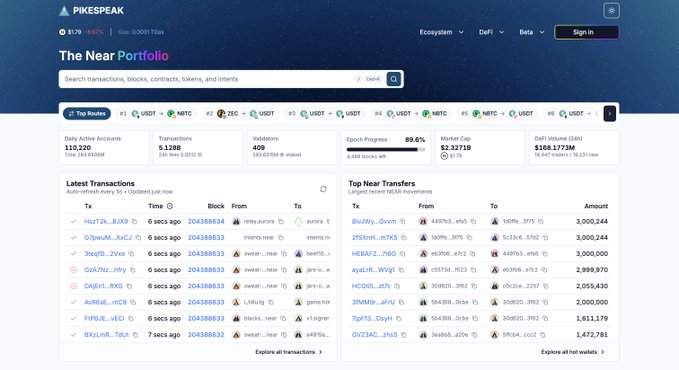Image resolution: width=679 pixels, height=370 pixels.
Task: Copy transfer hash 7jpFf3...DsyH
Action: (398, 318)
